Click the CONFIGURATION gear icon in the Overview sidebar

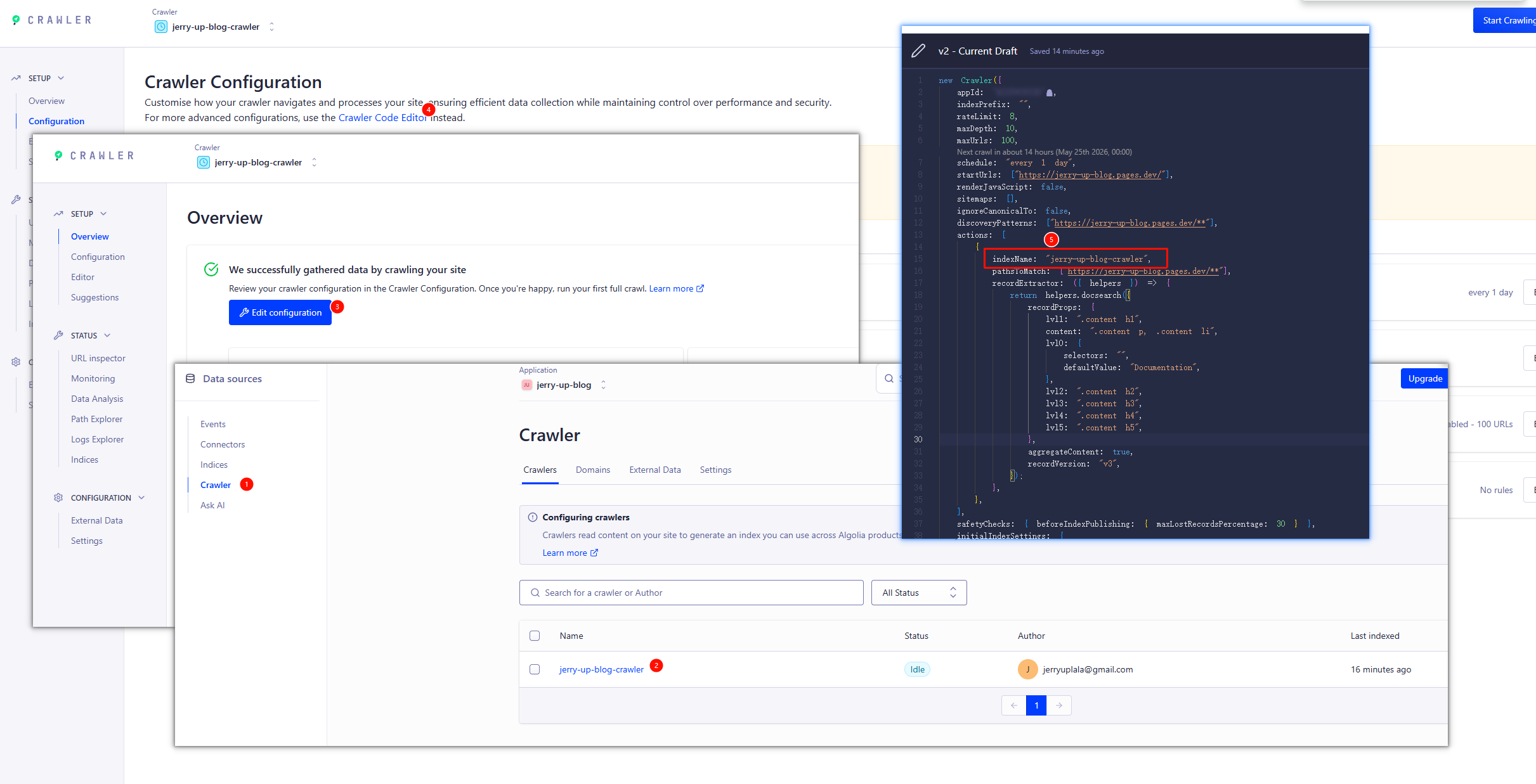[x=58, y=498]
